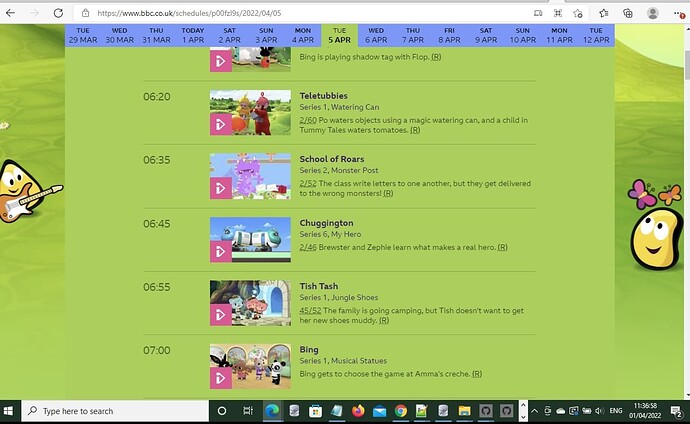Viewport: 690px width, 424px height.
Task: Click the Chuggington train thumbnail image
Action: pyautogui.click(x=250, y=240)
